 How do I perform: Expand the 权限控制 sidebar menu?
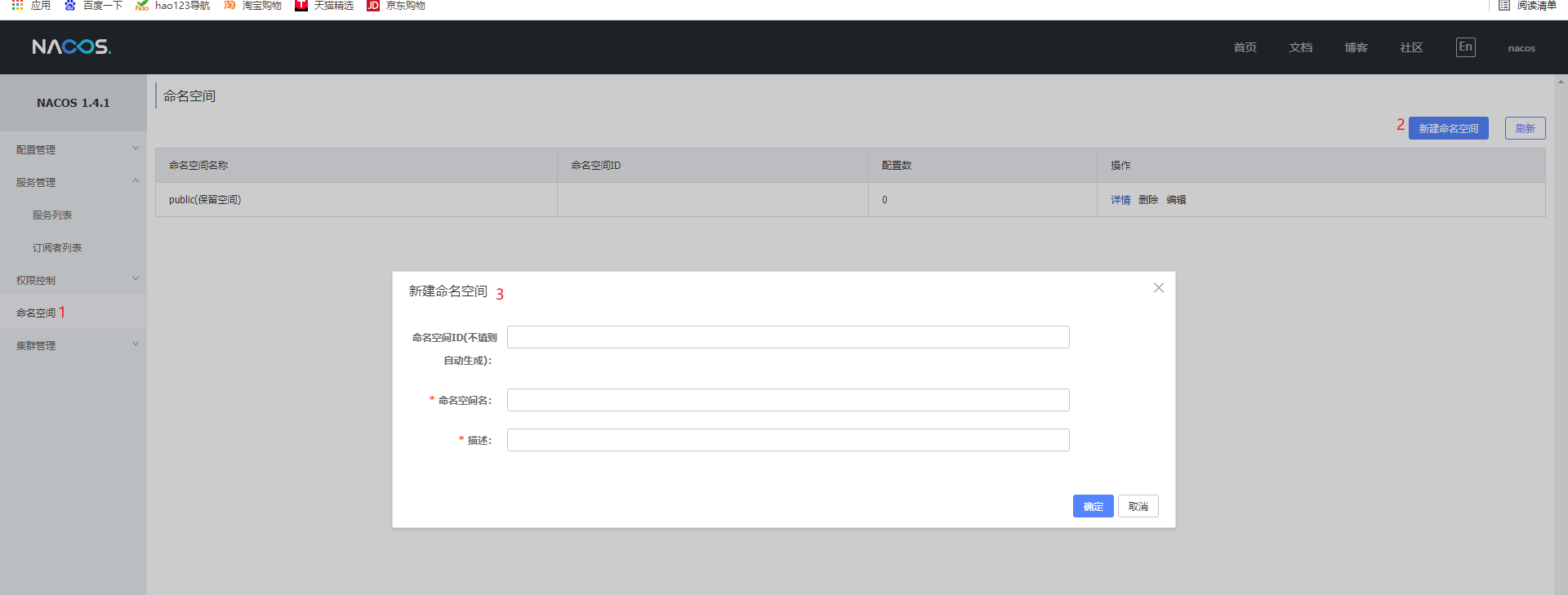tap(73, 280)
